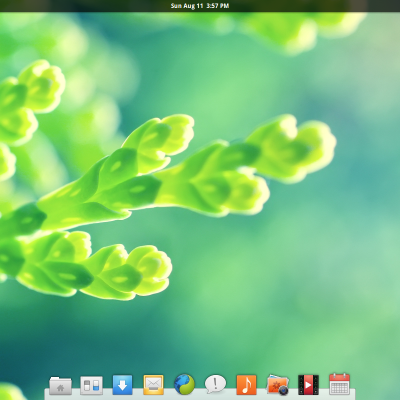The height and width of the screenshot is (400, 400).
Task: Open the Shotwell photo manager icon
Action: [277, 386]
